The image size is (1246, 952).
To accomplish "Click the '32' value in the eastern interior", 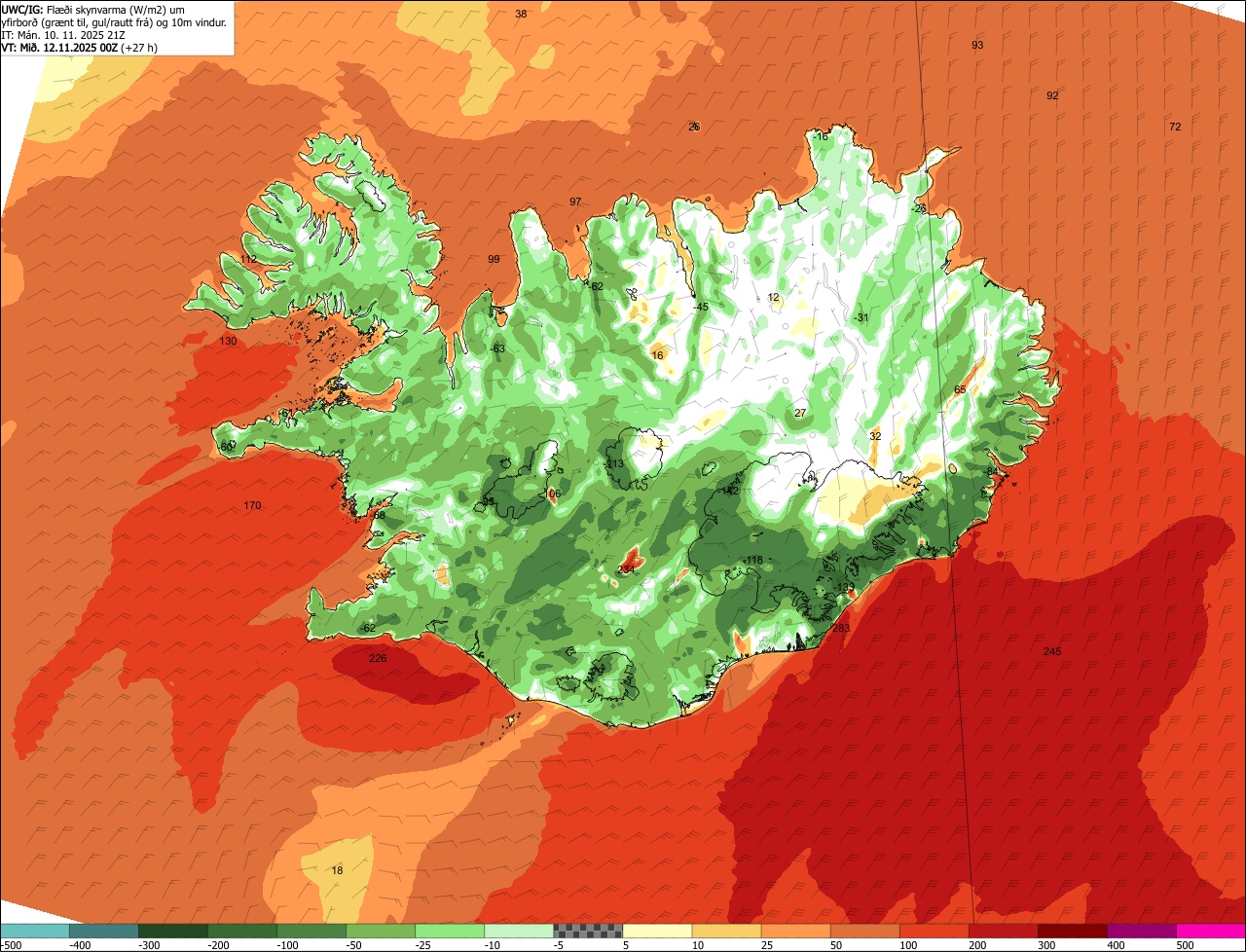I will coord(875,436).
